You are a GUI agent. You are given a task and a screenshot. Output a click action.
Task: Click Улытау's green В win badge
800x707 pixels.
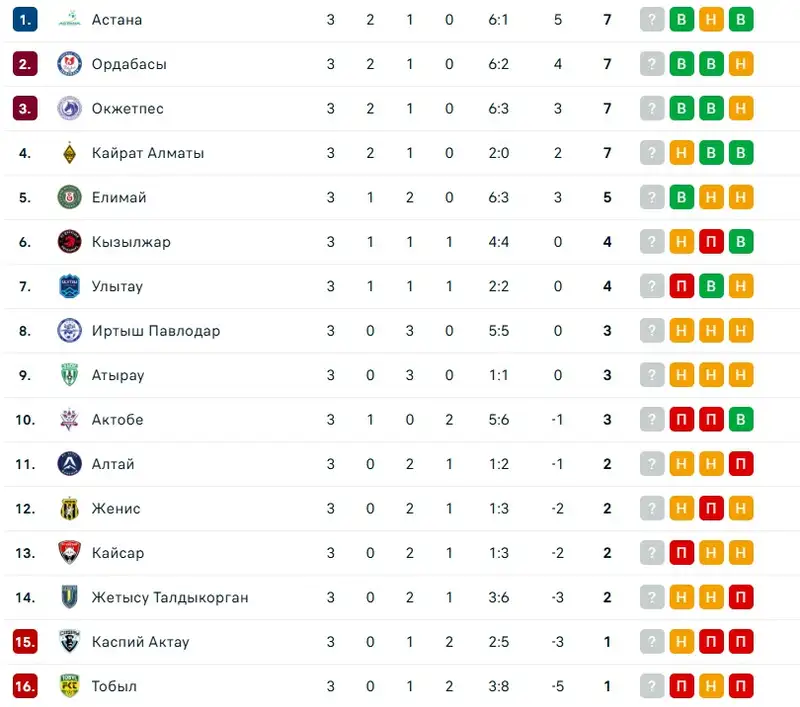pos(711,286)
